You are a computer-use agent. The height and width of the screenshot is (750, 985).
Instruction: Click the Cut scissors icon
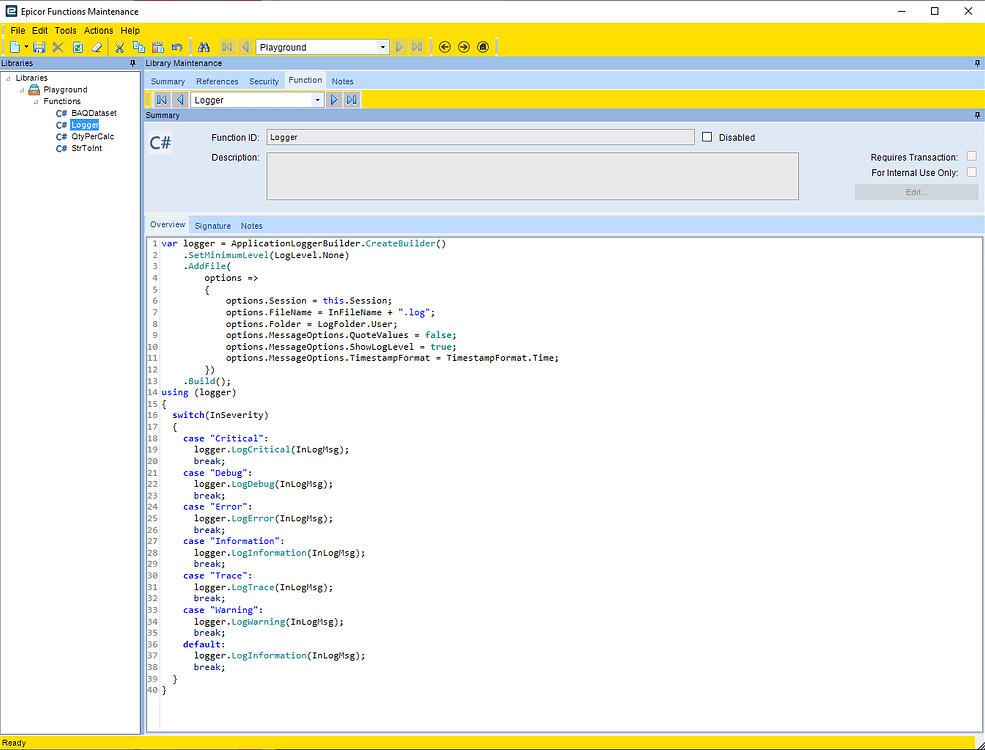(118, 46)
